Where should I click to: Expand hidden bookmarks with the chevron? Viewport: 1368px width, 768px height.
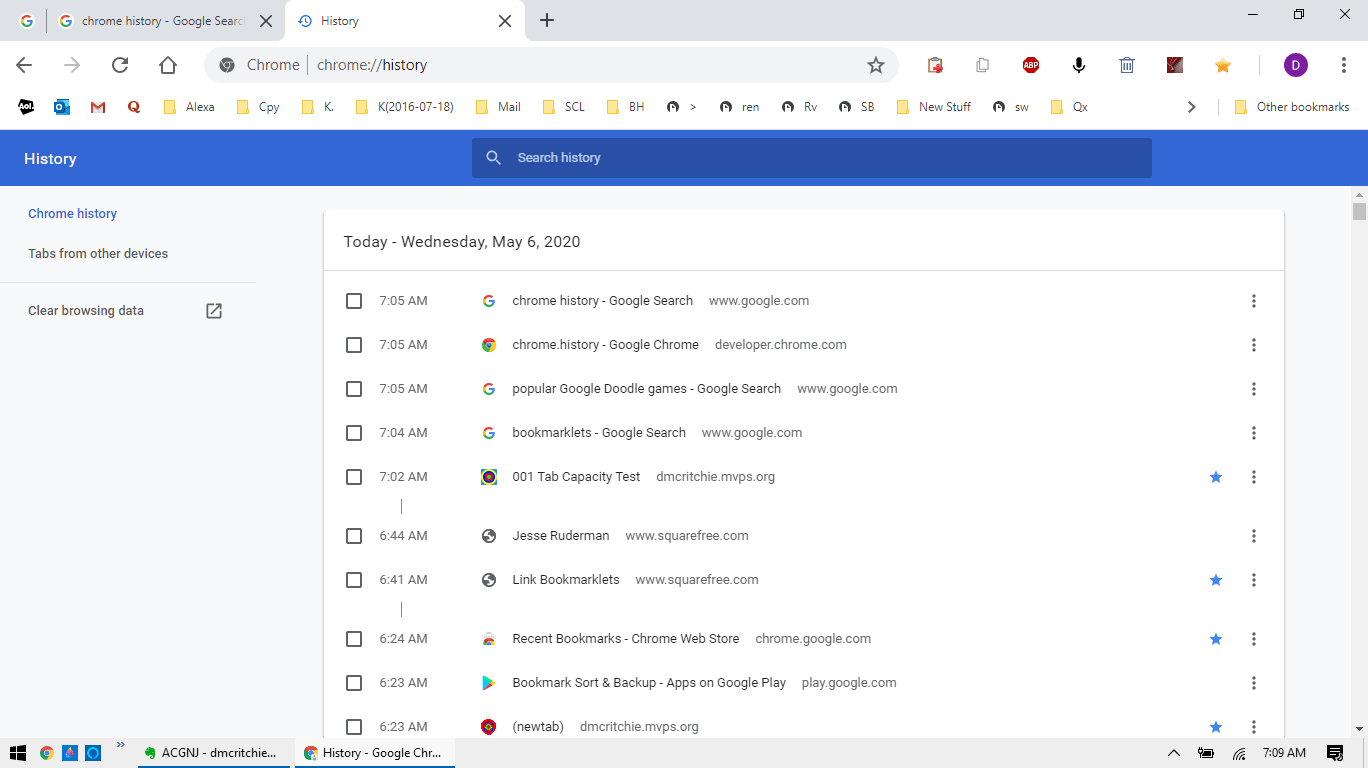pos(1192,106)
